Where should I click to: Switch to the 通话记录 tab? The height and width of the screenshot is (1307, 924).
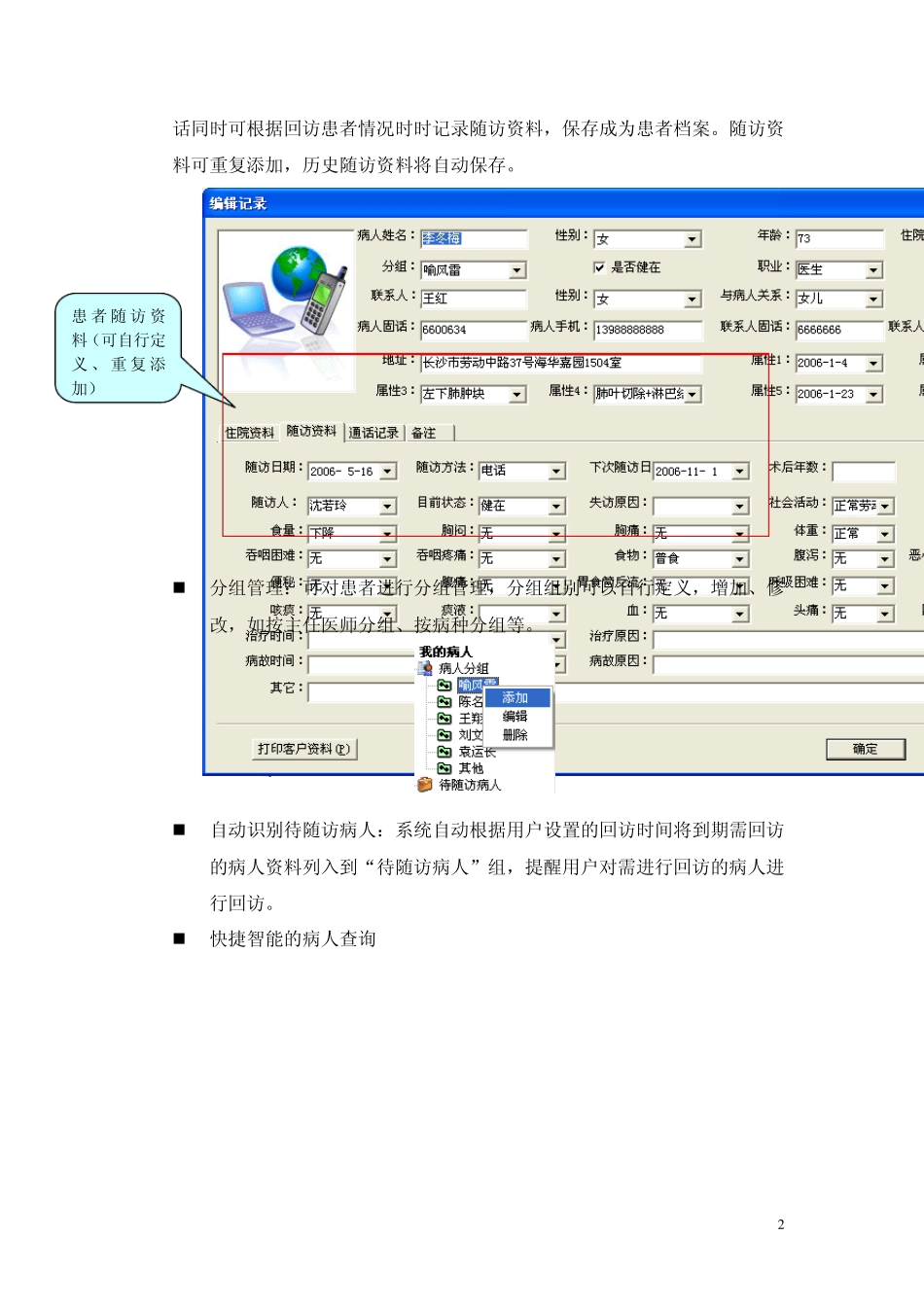(373, 433)
